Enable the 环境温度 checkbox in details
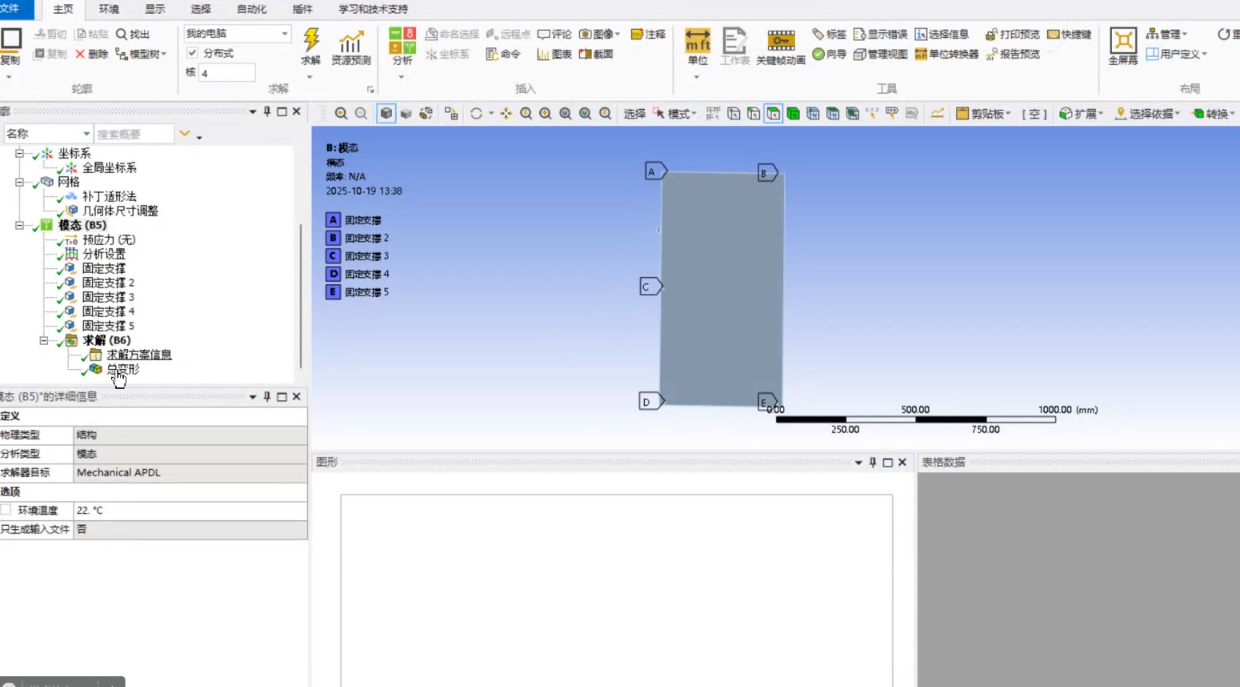The width and height of the screenshot is (1240, 687). pos(6,510)
